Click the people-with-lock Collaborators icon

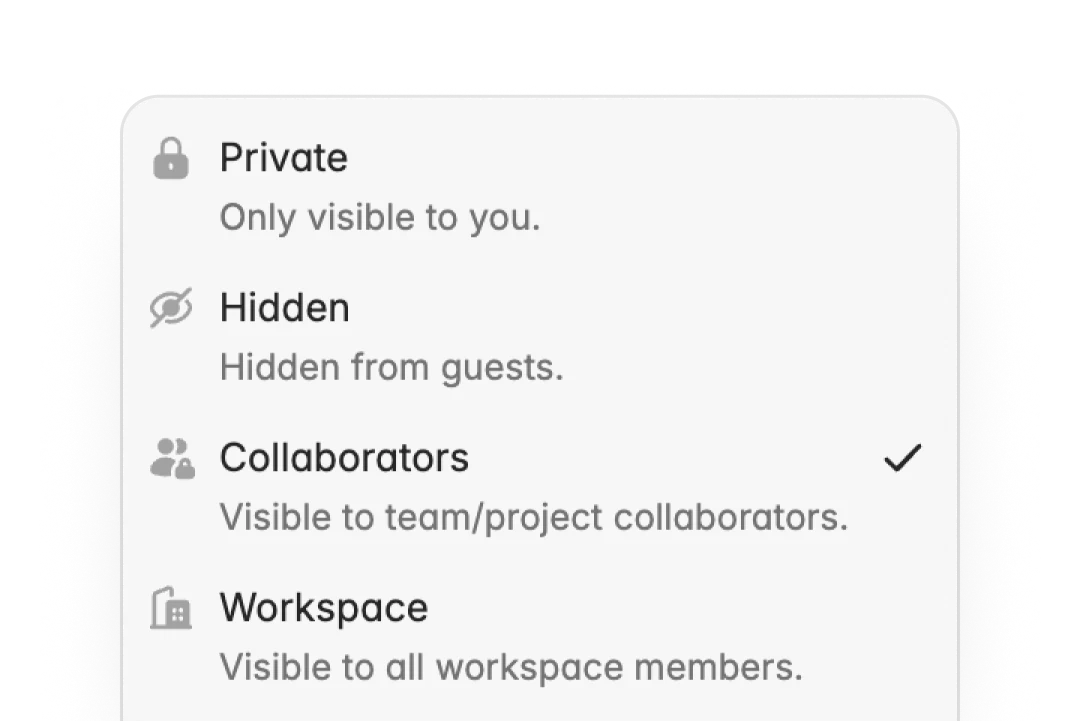click(172, 458)
